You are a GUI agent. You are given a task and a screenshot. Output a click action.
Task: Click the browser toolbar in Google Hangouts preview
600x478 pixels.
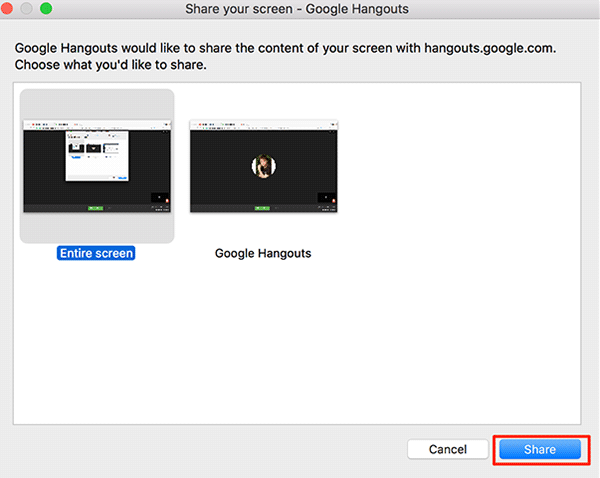tap(263, 125)
